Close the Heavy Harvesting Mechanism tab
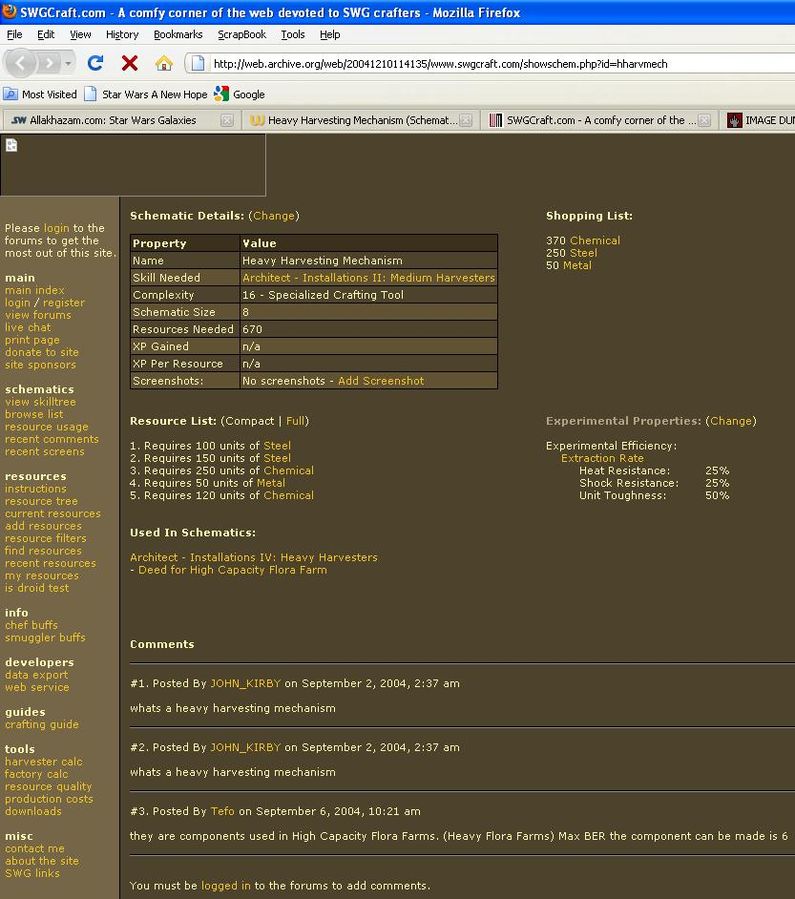This screenshot has width=795, height=899. (x=465, y=120)
